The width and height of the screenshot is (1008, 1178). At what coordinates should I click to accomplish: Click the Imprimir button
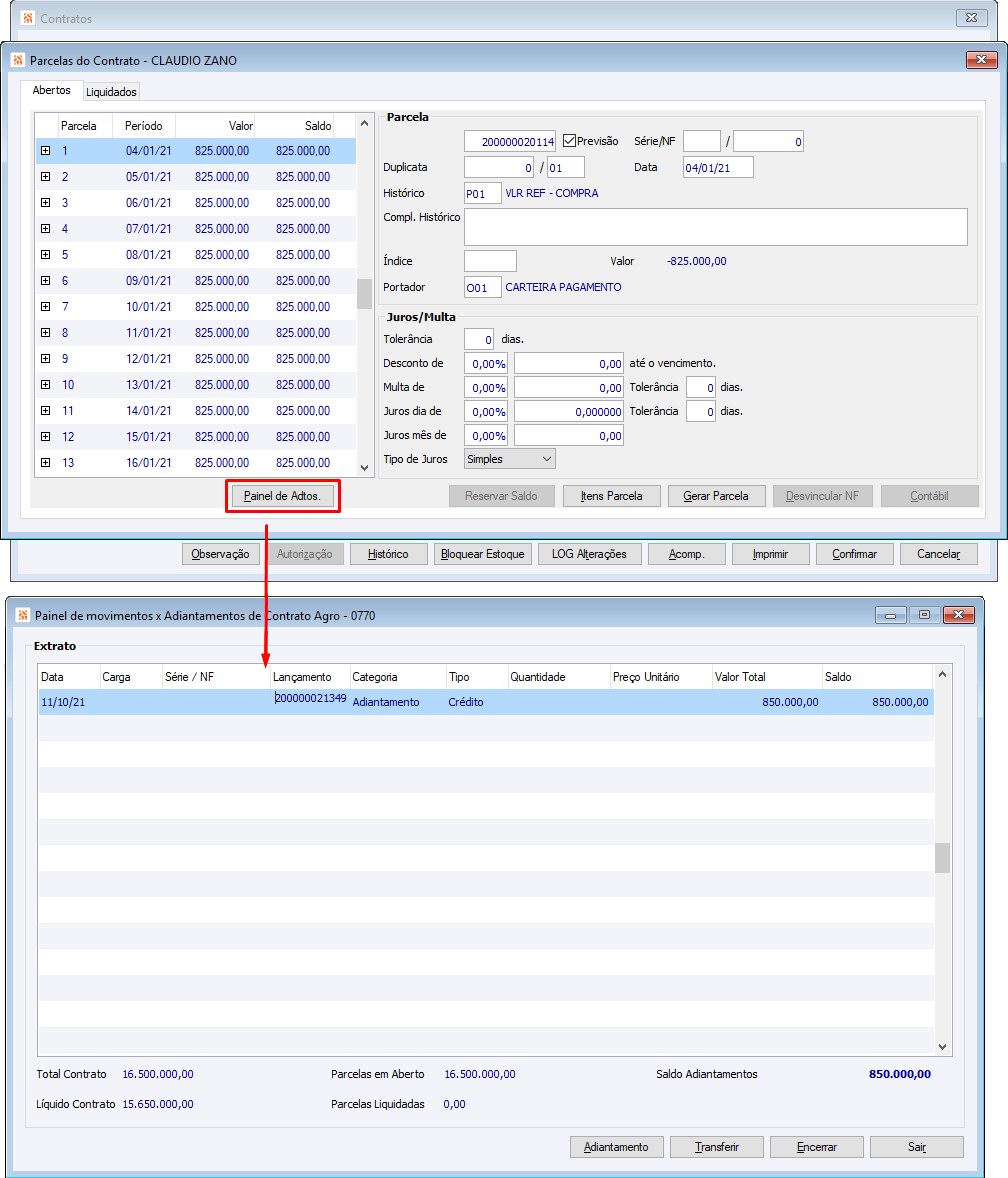click(771, 554)
